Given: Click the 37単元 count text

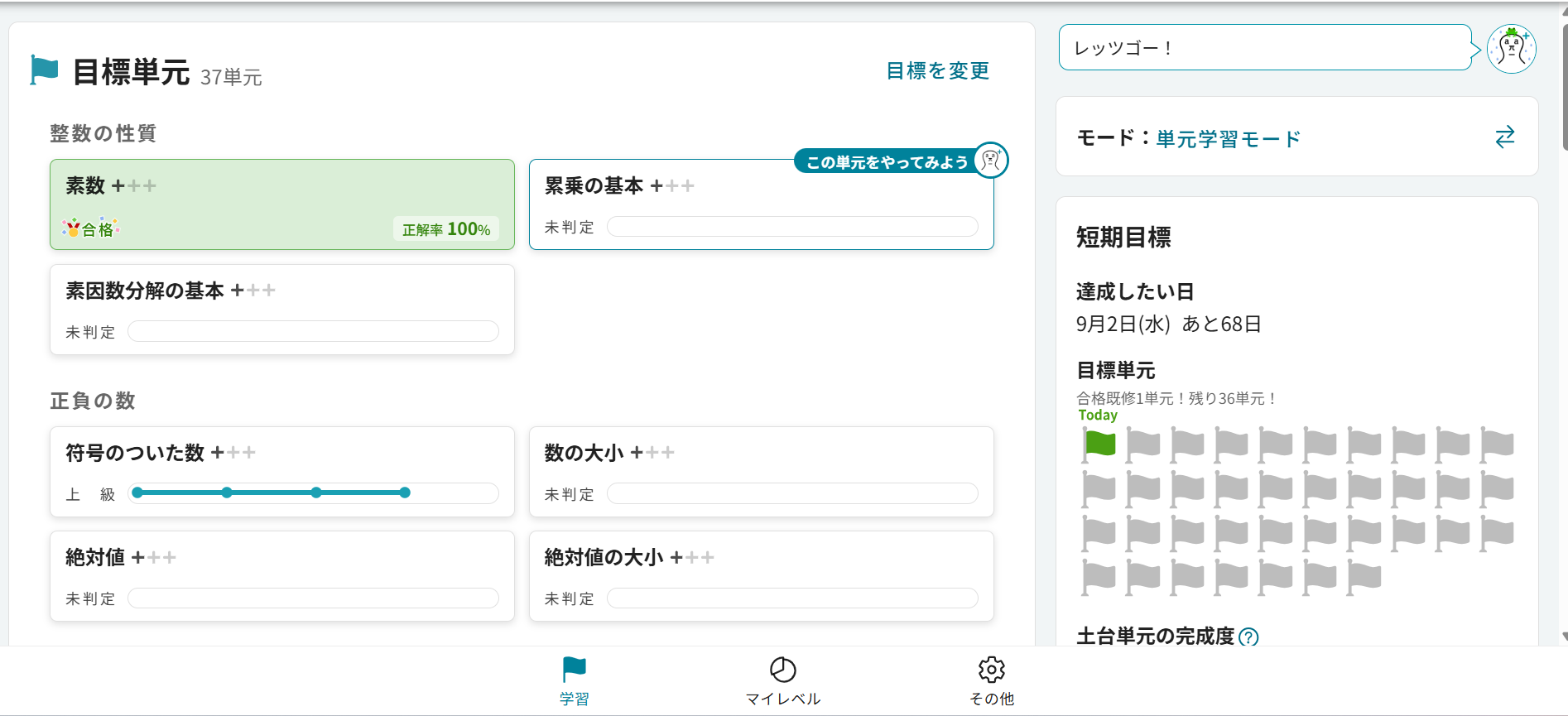Looking at the screenshot, I should point(231,77).
